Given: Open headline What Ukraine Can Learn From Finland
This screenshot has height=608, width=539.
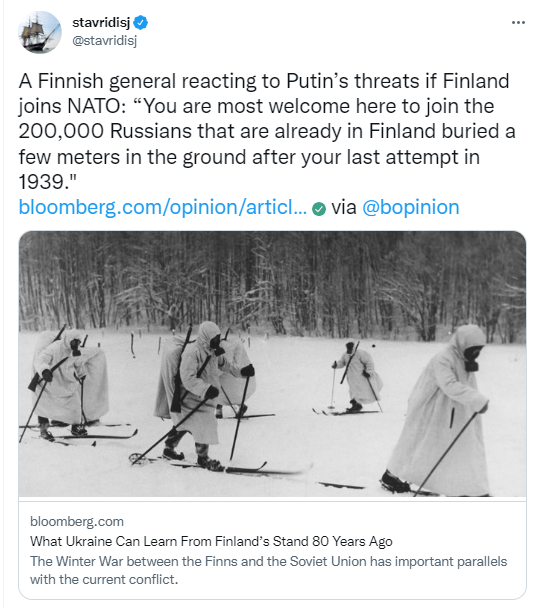Looking at the screenshot, I should (211, 541).
